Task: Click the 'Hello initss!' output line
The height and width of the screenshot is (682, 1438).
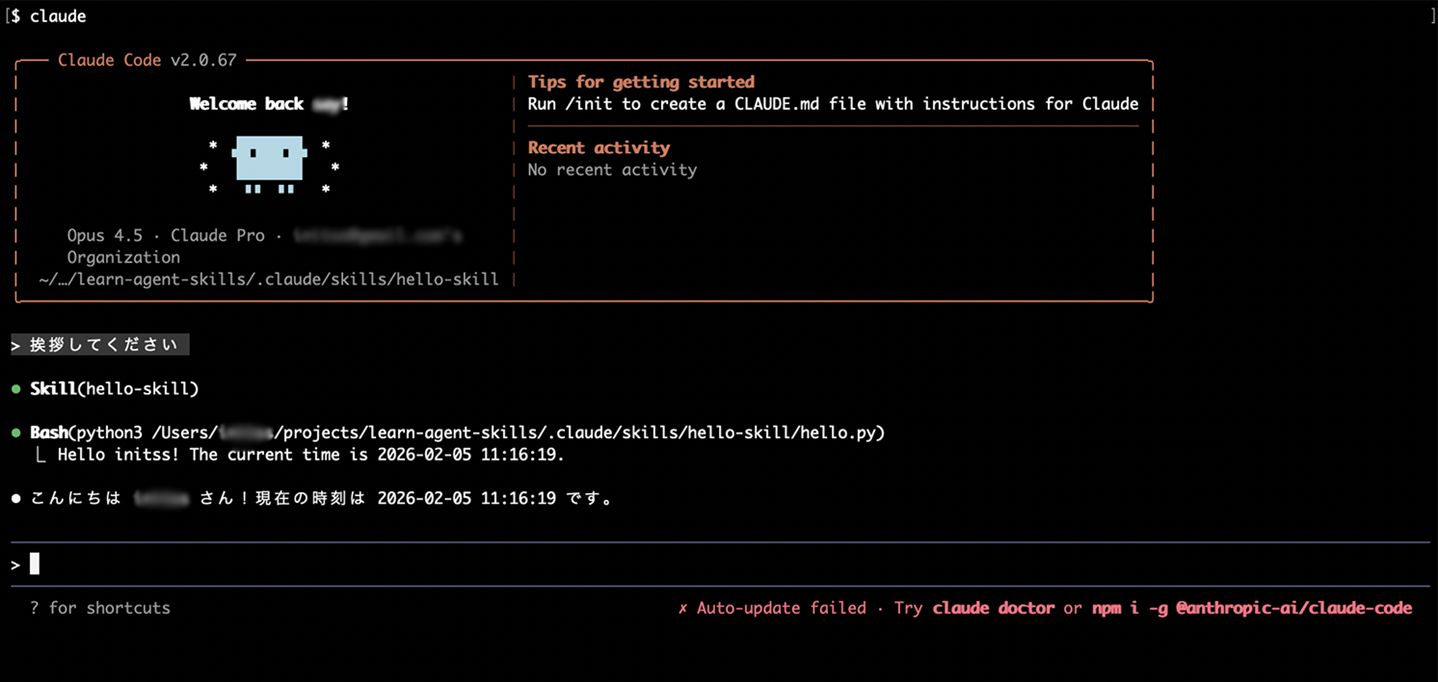Action: 311,455
